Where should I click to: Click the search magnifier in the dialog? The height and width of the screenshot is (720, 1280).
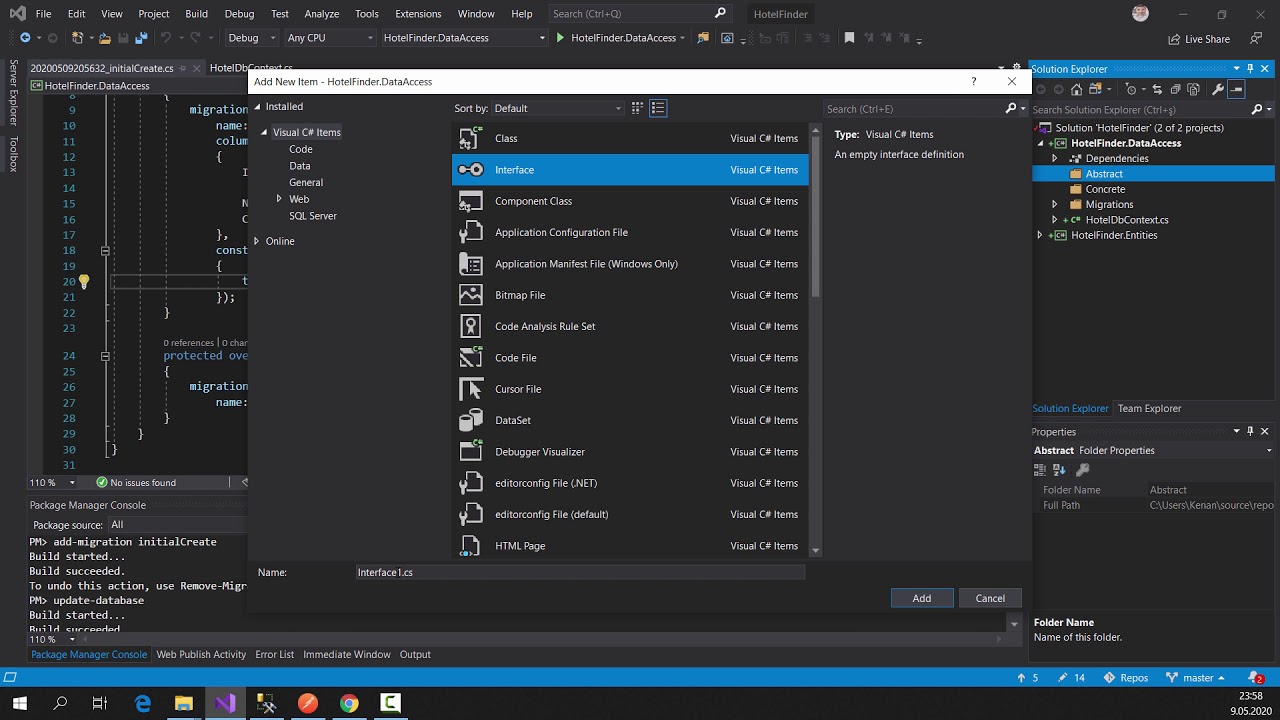point(1010,108)
